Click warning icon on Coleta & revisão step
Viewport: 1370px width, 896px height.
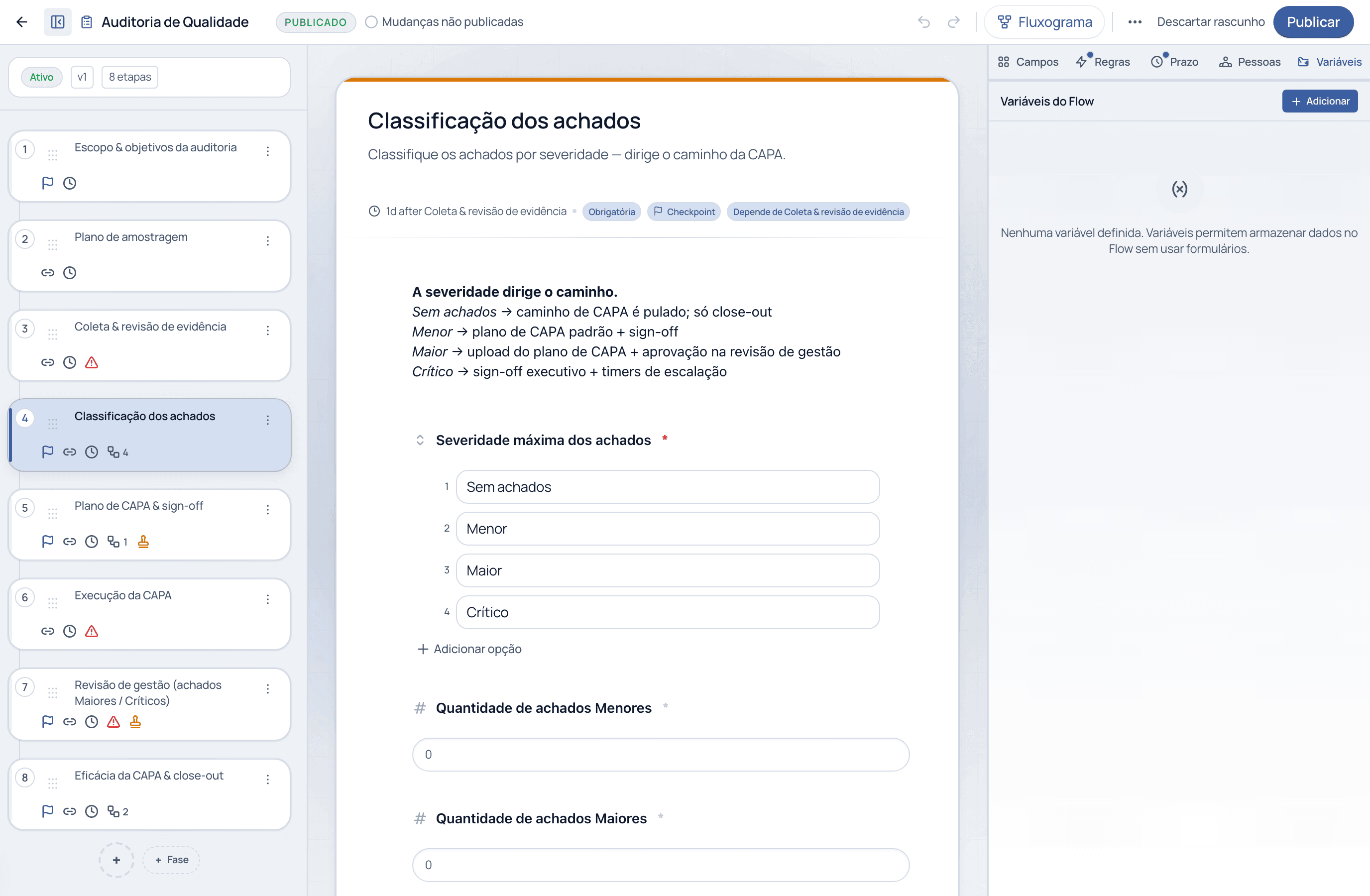tap(92, 362)
